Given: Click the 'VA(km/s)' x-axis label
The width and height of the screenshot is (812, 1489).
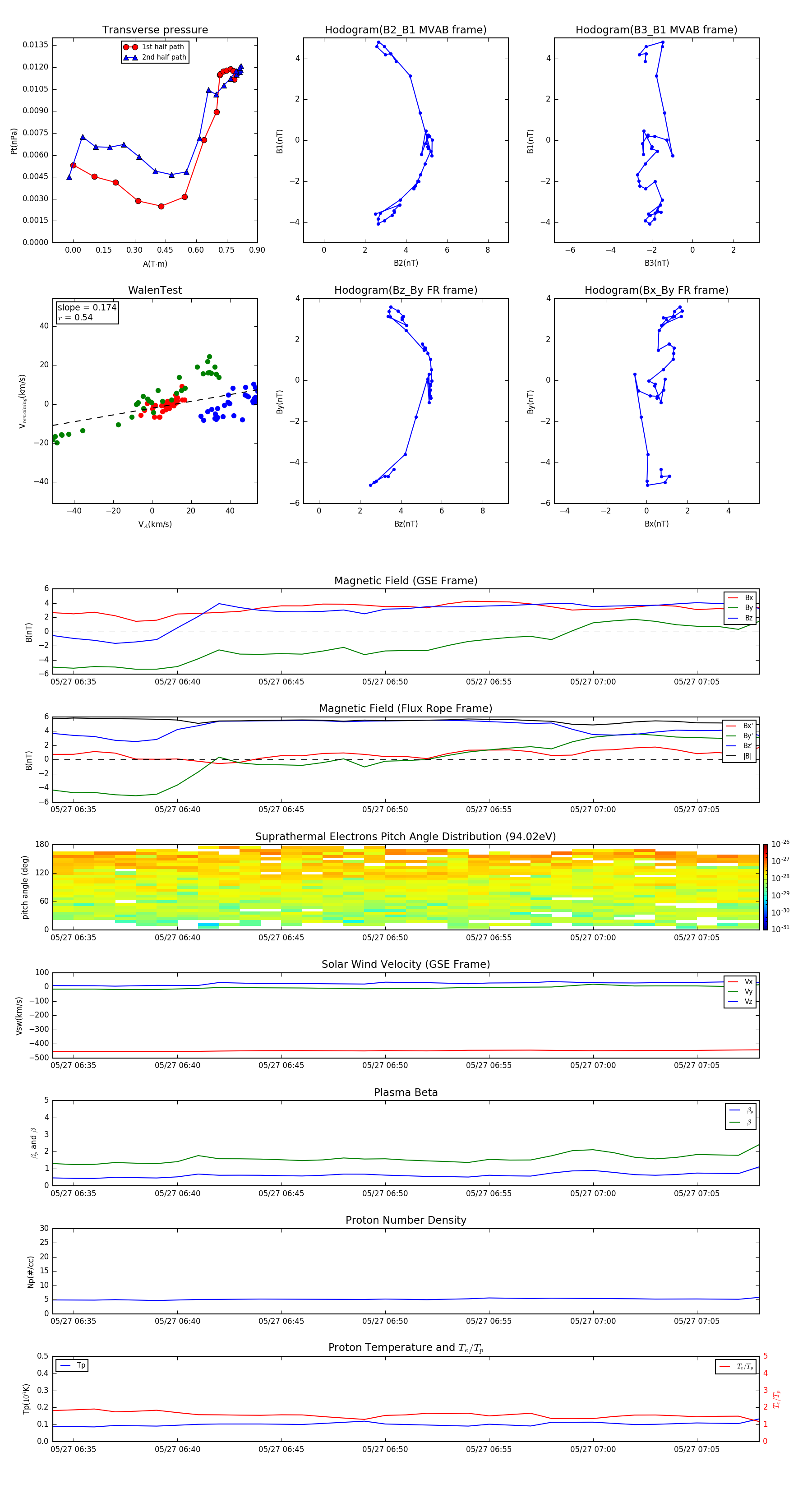Looking at the screenshot, I should (155, 525).
